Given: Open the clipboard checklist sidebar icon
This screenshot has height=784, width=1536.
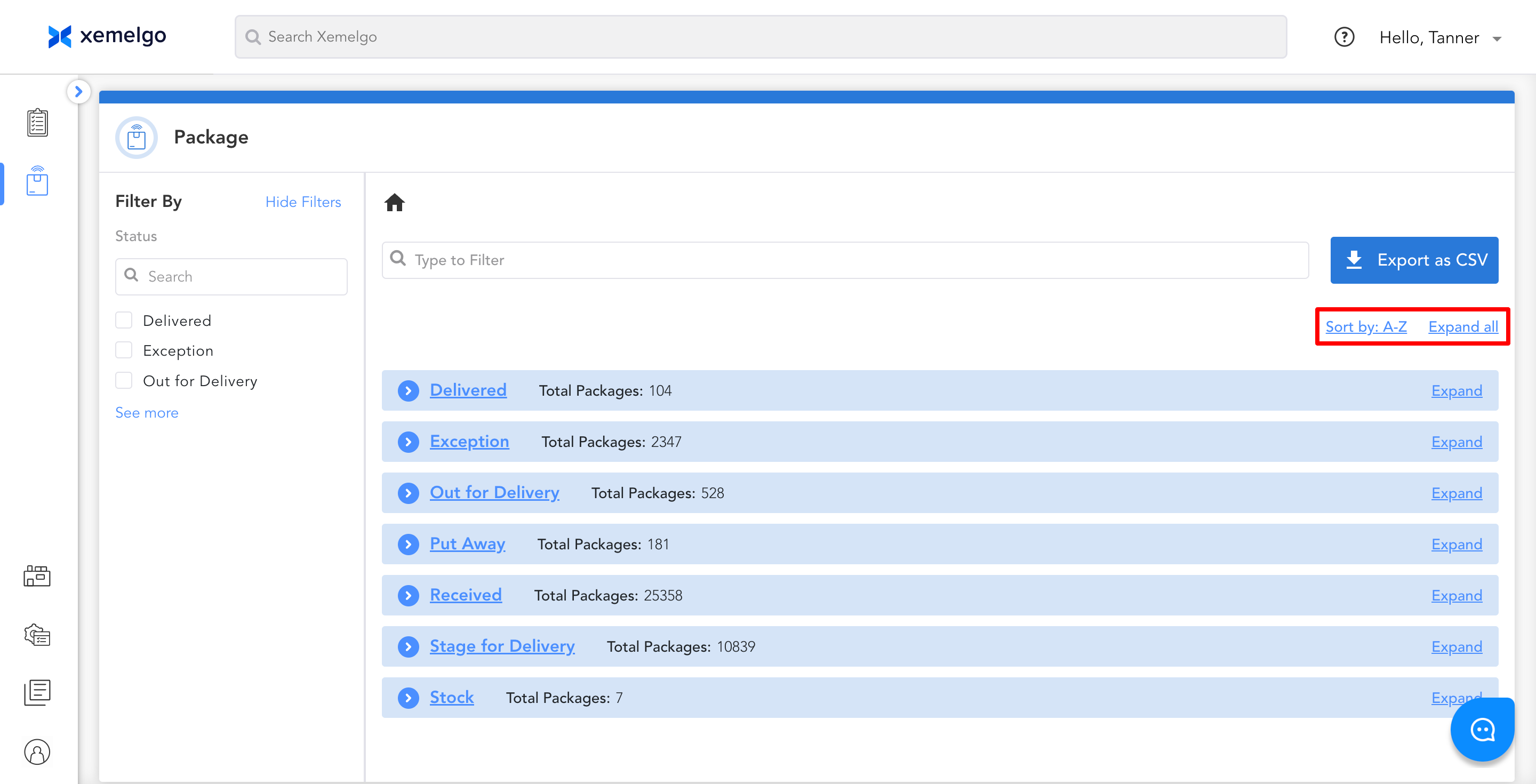Looking at the screenshot, I should click(x=37, y=123).
